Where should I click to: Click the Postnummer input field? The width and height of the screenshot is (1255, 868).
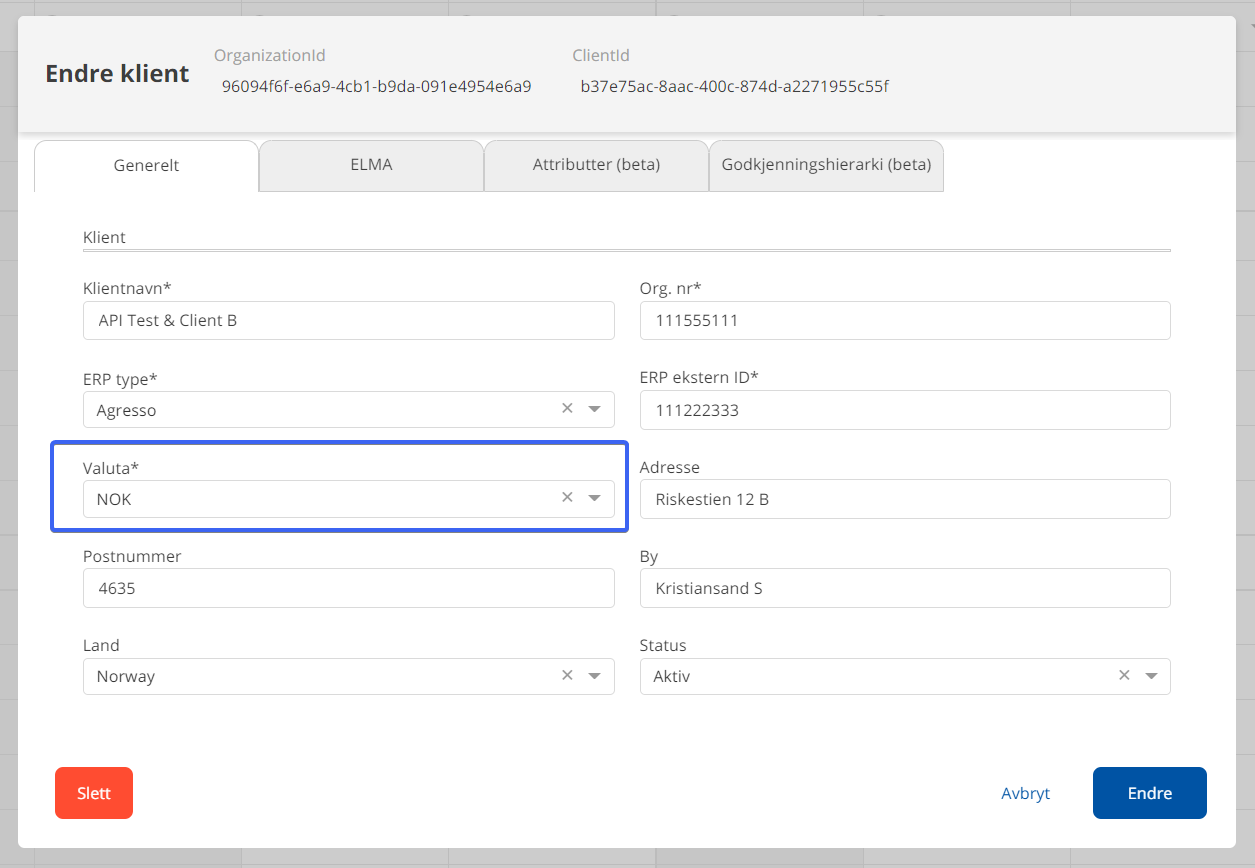point(348,588)
